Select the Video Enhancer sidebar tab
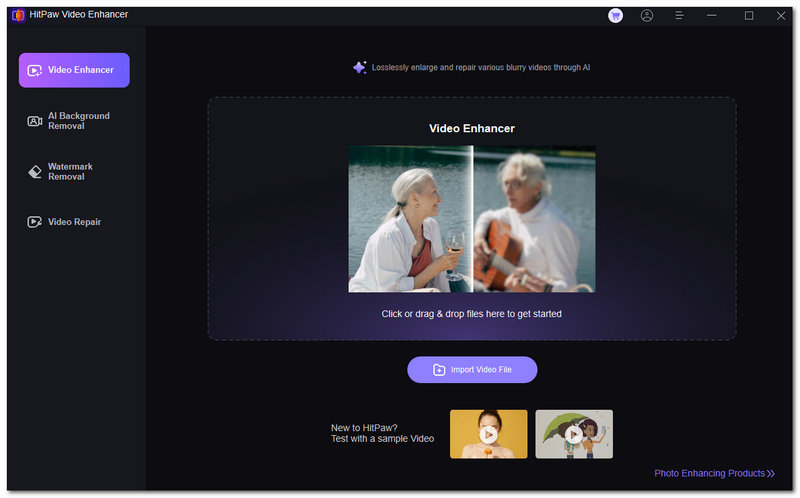Viewport: 800px width, 498px height. click(x=74, y=70)
